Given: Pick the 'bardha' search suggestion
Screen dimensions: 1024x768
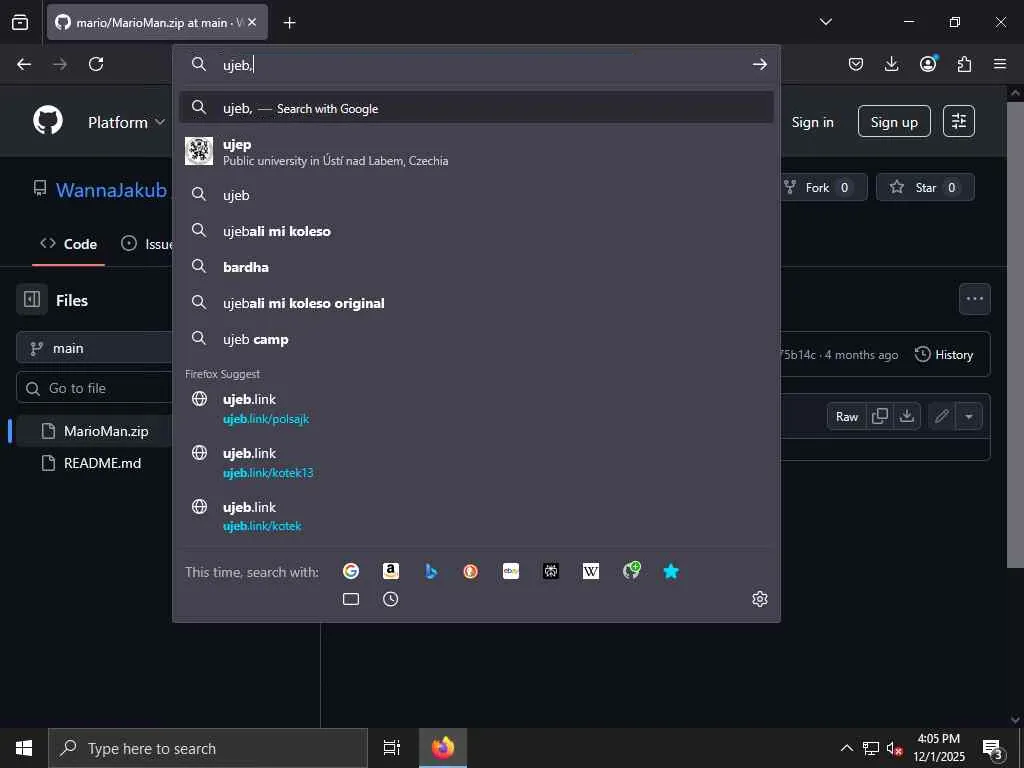Looking at the screenshot, I should coord(476,266).
